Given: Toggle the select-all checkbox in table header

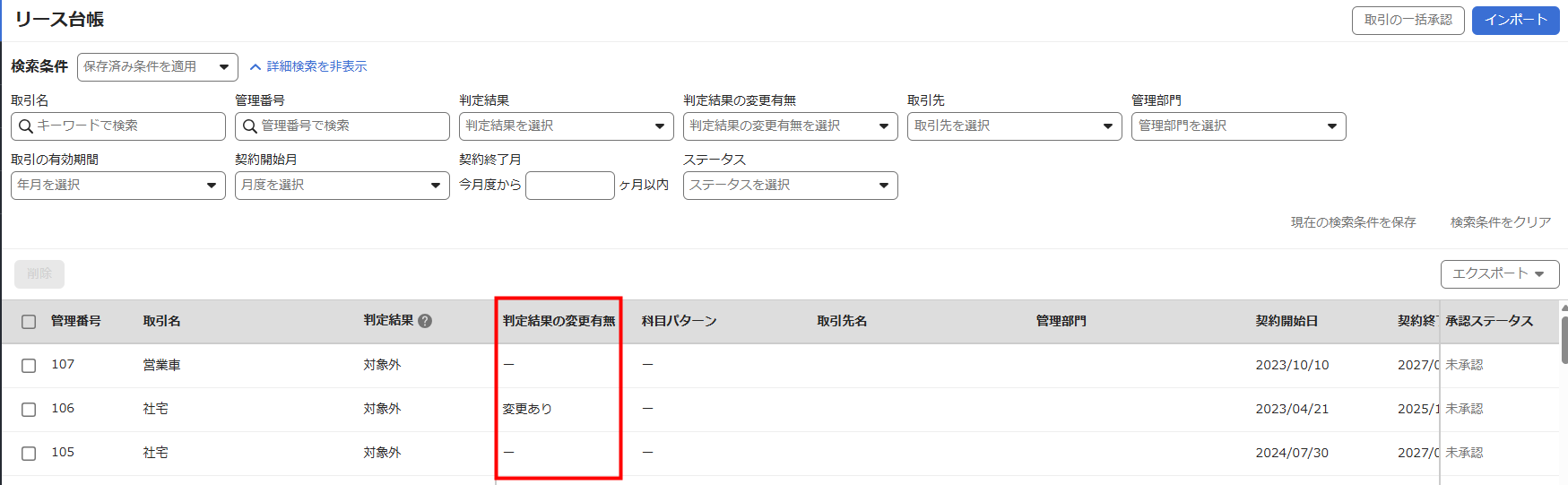Looking at the screenshot, I should [x=29, y=322].
